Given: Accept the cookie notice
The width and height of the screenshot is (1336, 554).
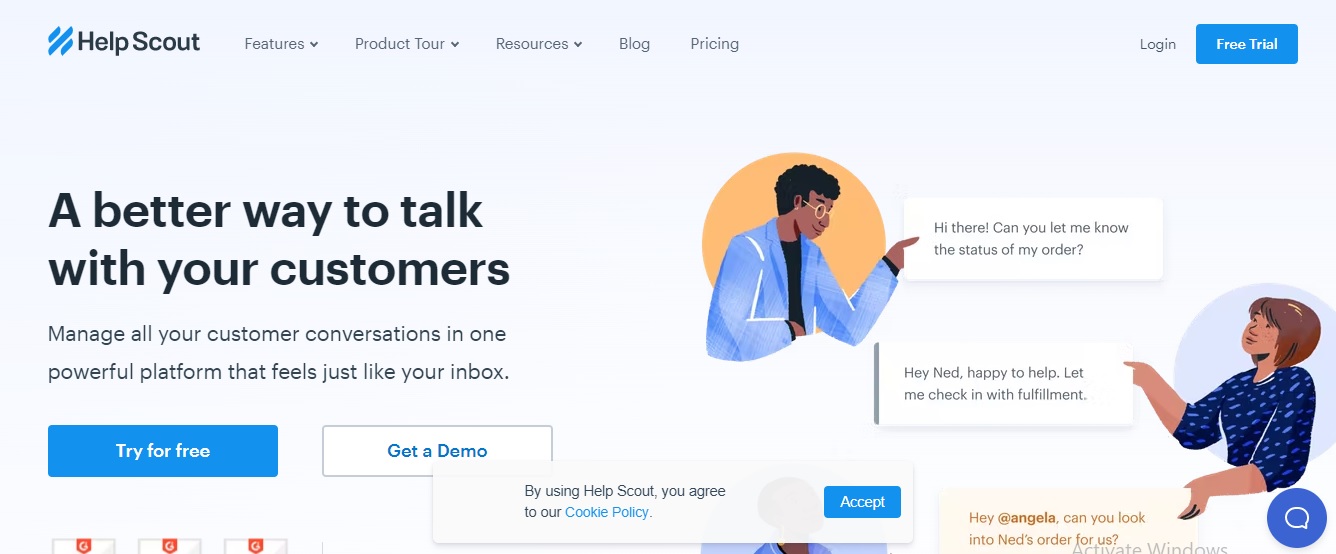Looking at the screenshot, I should tap(862, 502).
